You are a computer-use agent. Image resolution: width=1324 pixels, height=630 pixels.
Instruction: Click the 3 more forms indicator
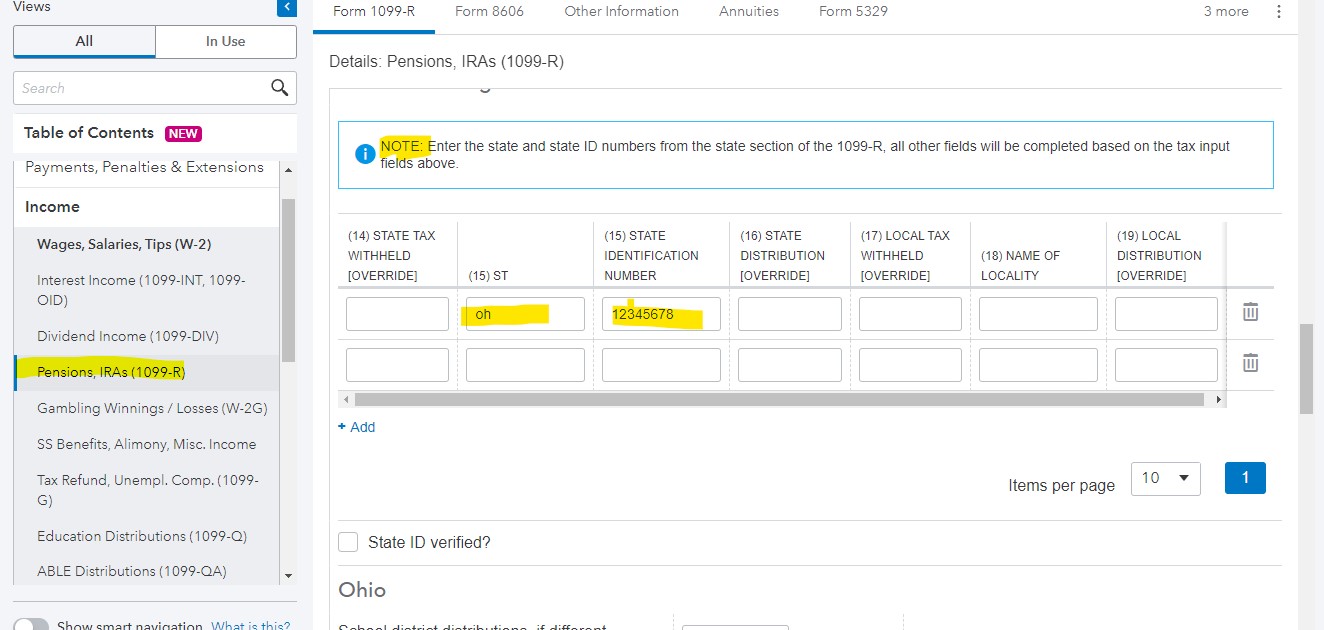tap(1226, 11)
